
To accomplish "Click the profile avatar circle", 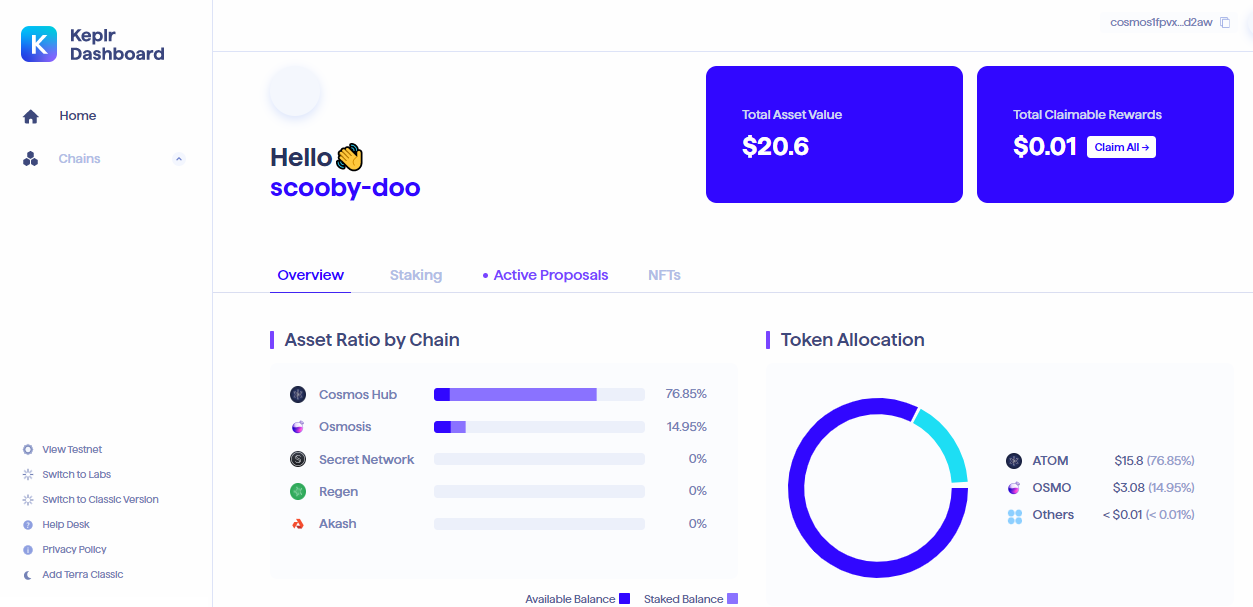I will pyautogui.click(x=295, y=91).
